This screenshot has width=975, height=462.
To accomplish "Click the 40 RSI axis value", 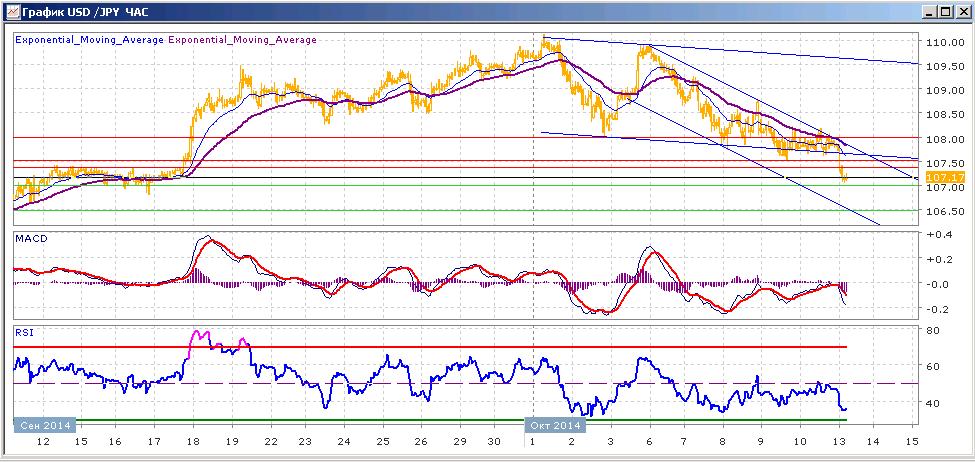I will point(931,403).
